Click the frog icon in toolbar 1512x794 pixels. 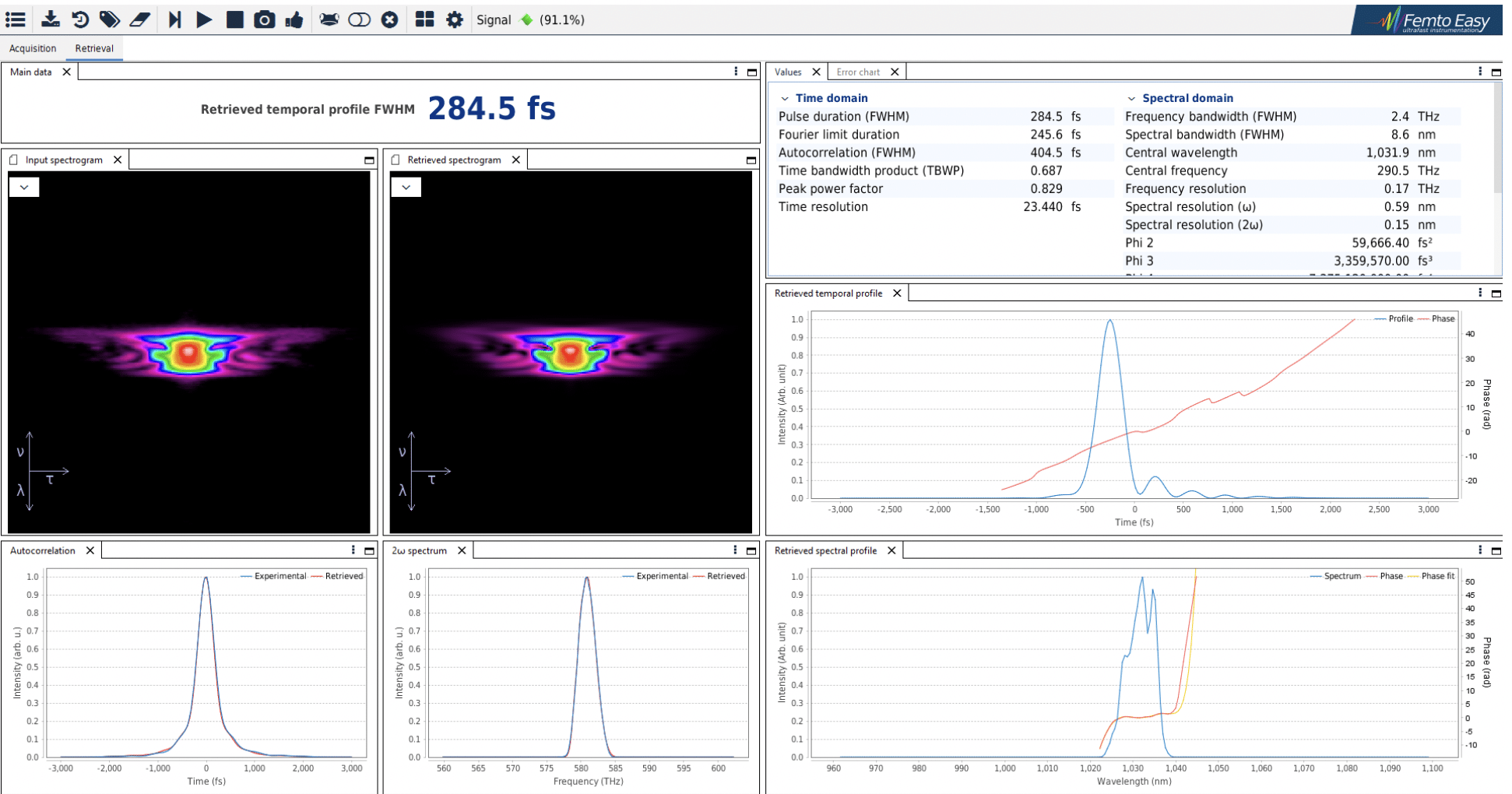329,19
